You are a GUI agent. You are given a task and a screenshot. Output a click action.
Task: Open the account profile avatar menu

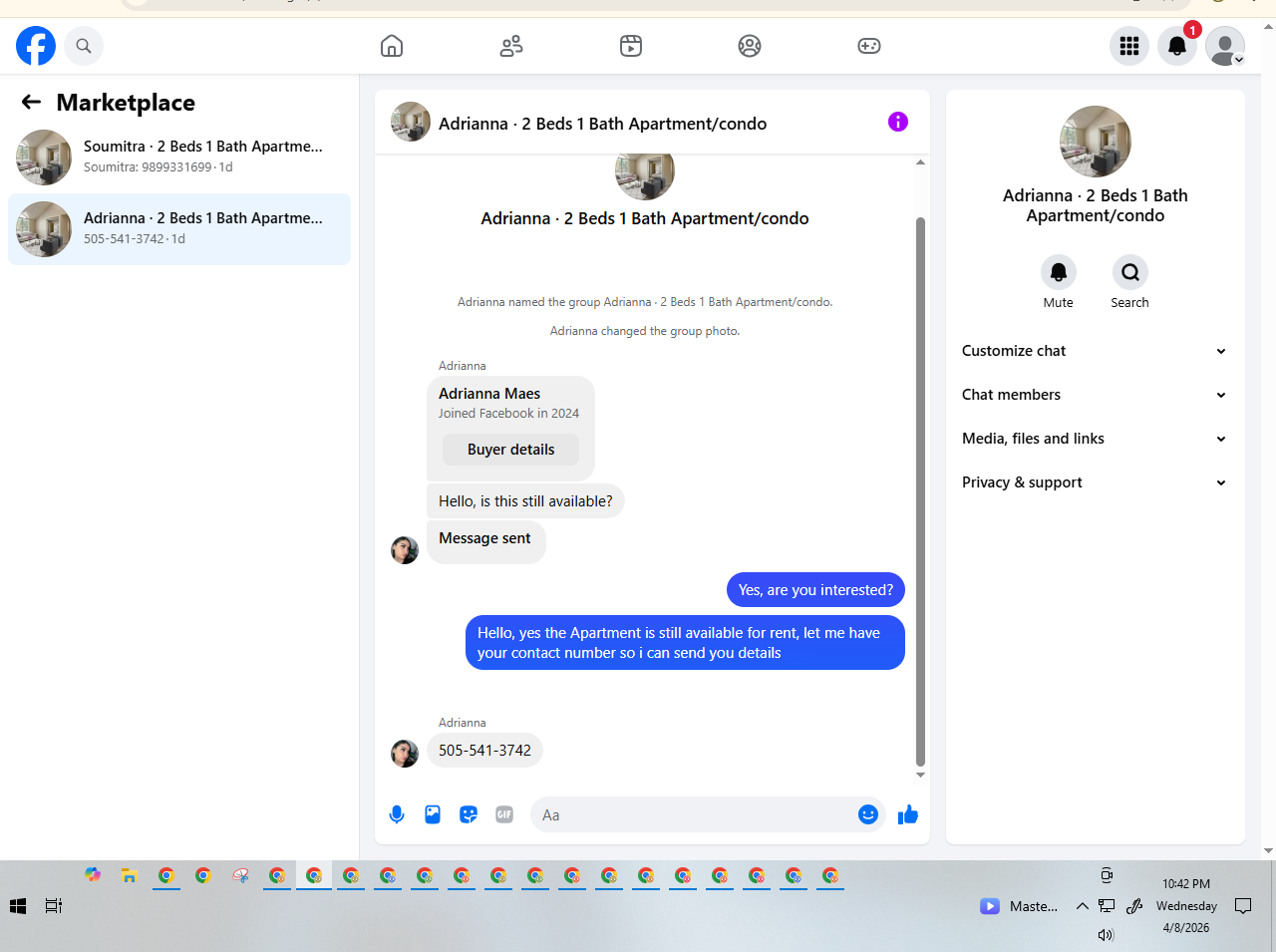point(1225,46)
